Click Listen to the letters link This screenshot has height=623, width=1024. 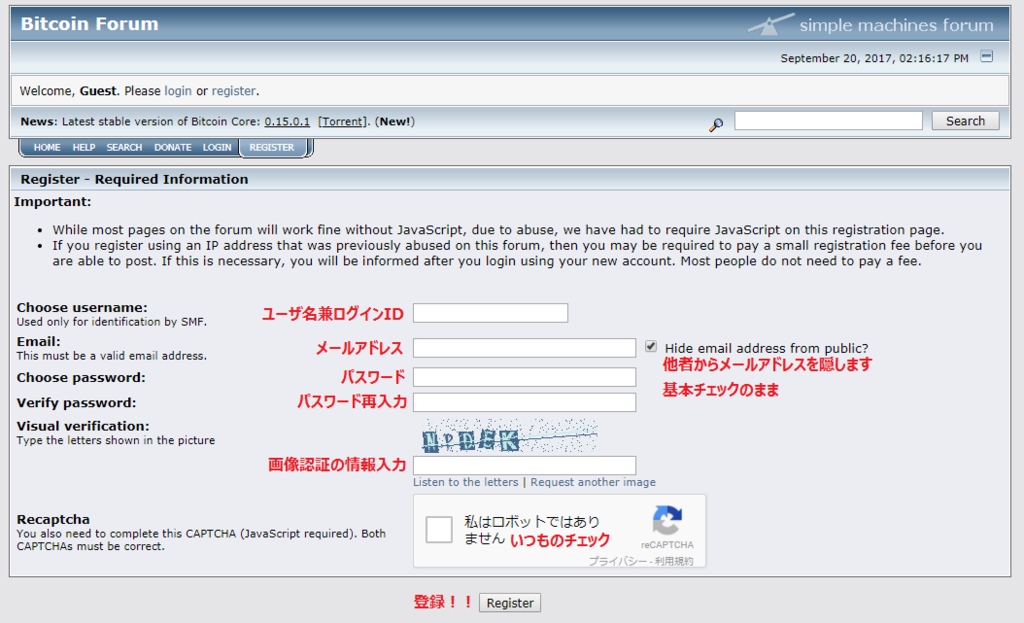tap(466, 482)
